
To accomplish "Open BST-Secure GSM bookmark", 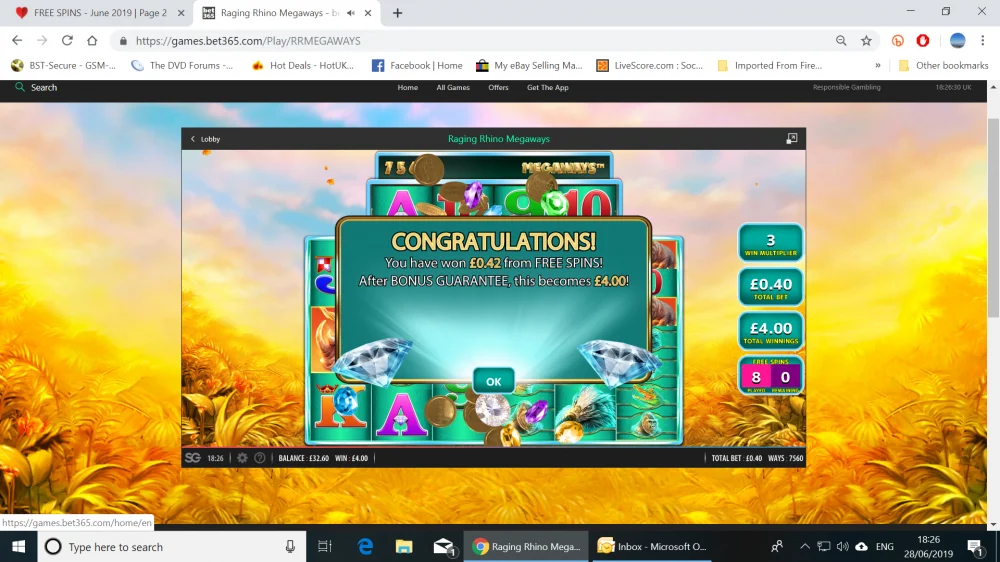I will 63,65.
